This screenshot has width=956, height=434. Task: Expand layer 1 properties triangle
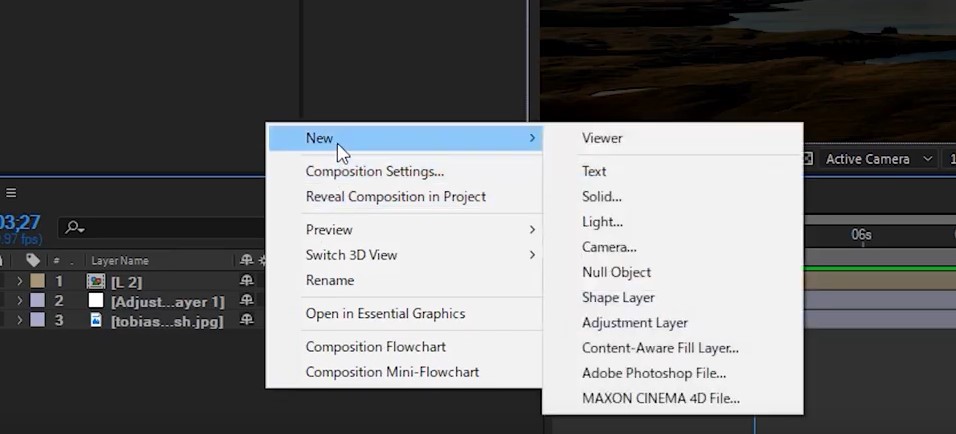tap(20, 281)
